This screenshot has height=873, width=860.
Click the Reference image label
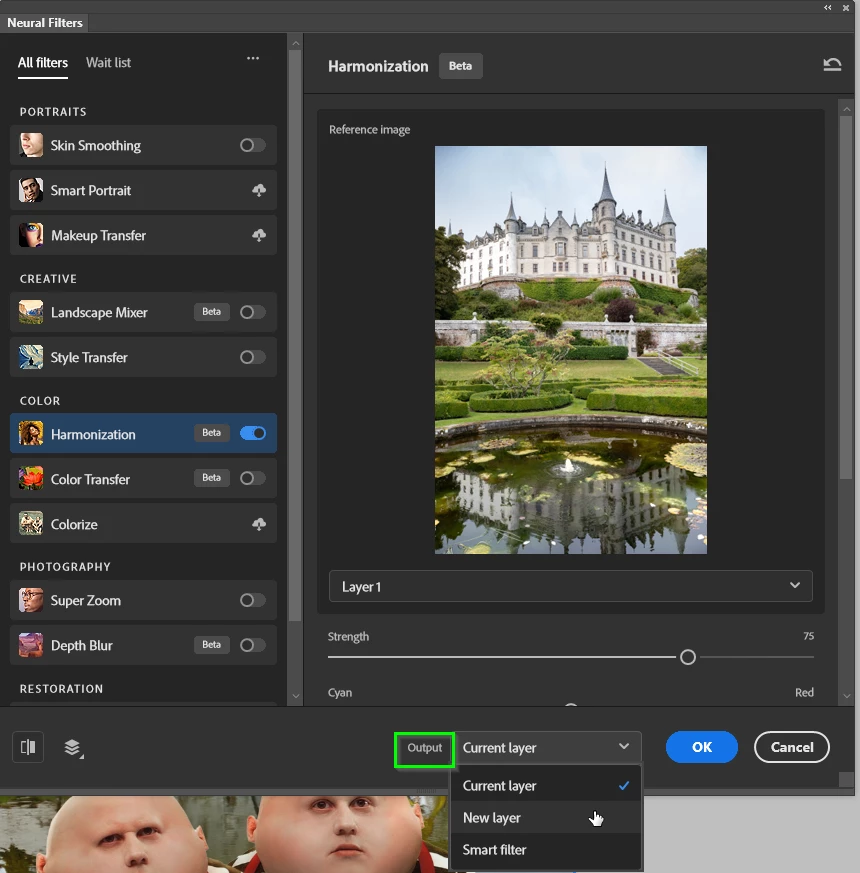[x=370, y=130]
